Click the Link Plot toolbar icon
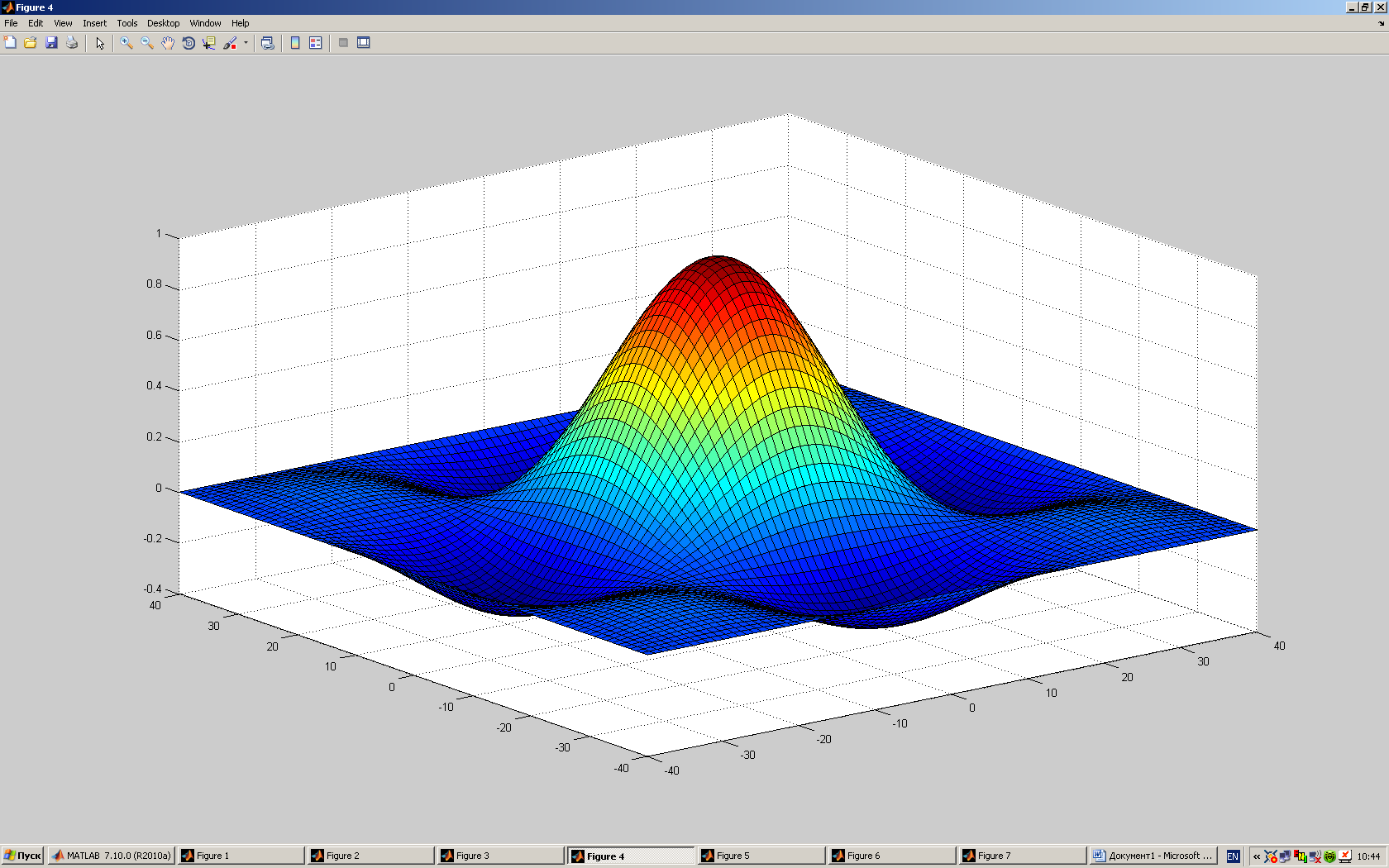The image size is (1389, 868). pos(267,43)
